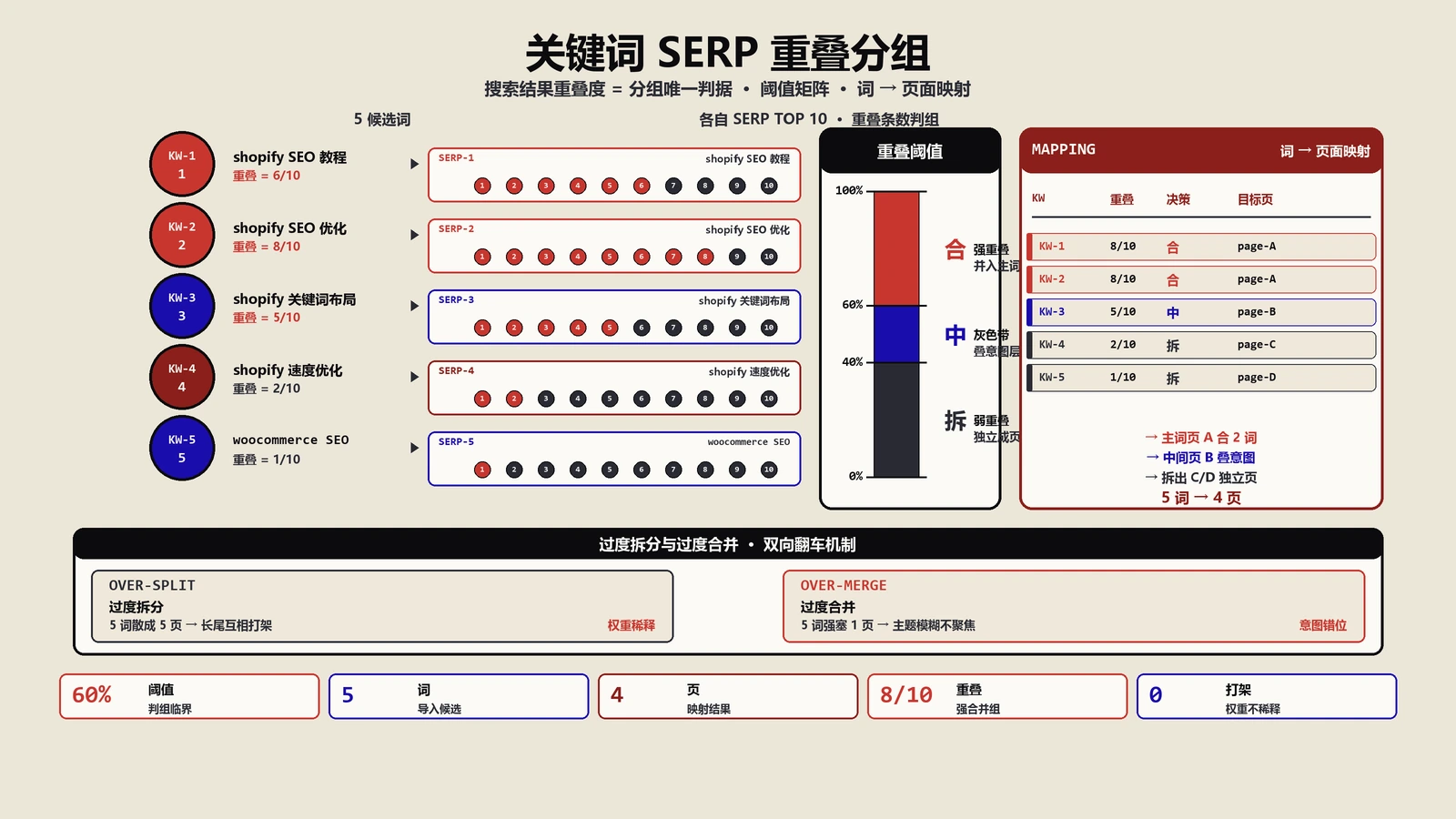This screenshot has height=819, width=1456.
Task: Click result dot 8 in SERP-2 row
Action: (705, 257)
